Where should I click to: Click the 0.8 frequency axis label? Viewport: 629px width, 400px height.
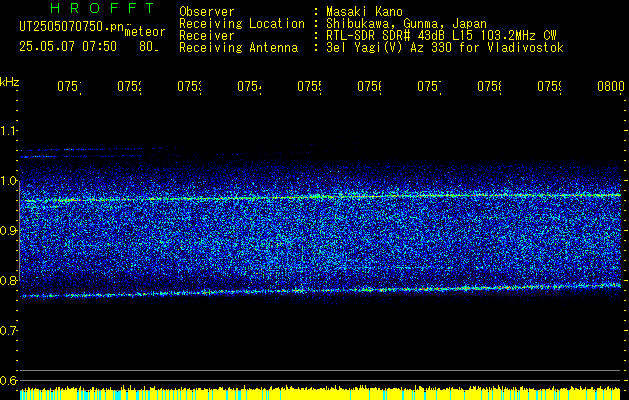click(9, 280)
